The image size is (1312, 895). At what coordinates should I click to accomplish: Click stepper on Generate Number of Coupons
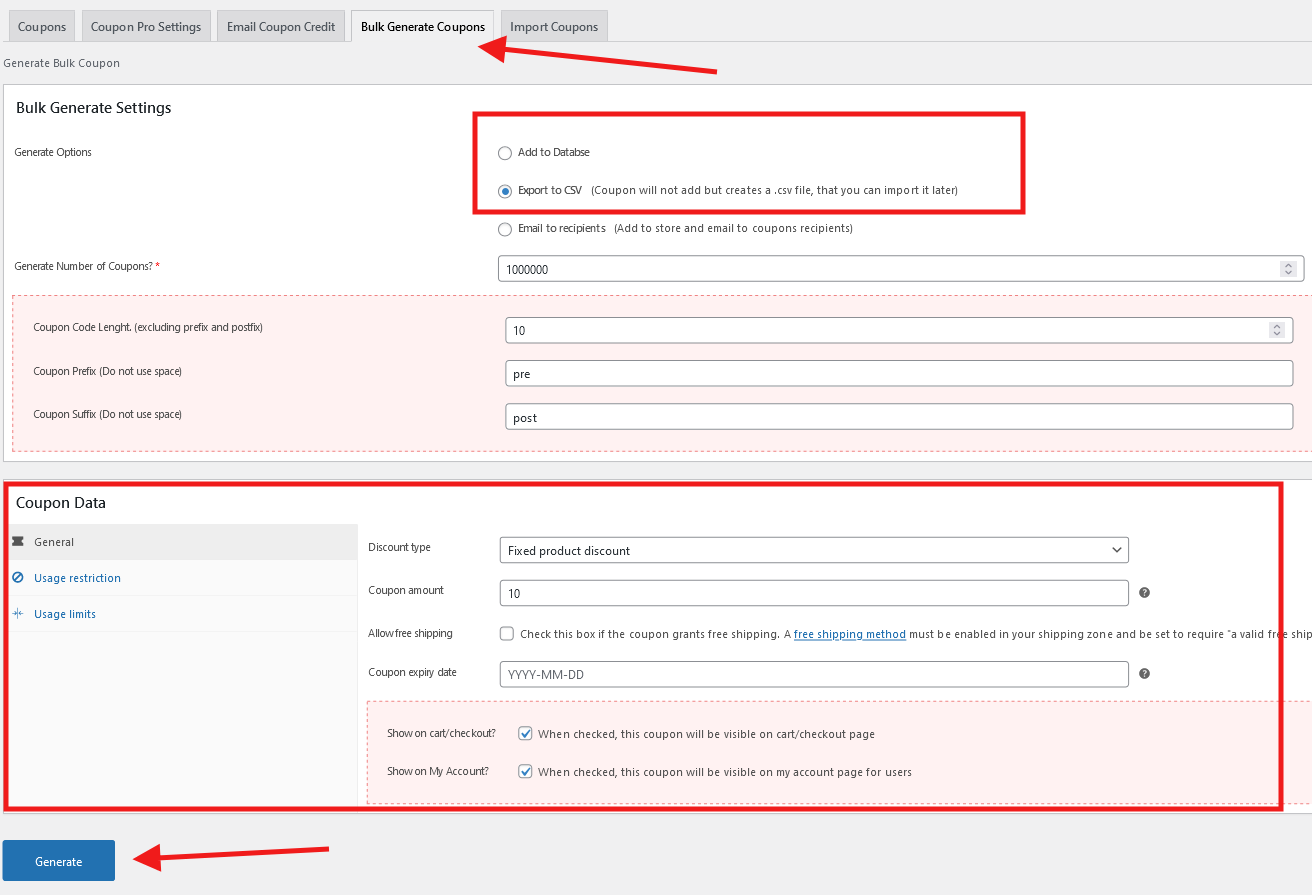pyautogui.click(x=1288, y=269)
